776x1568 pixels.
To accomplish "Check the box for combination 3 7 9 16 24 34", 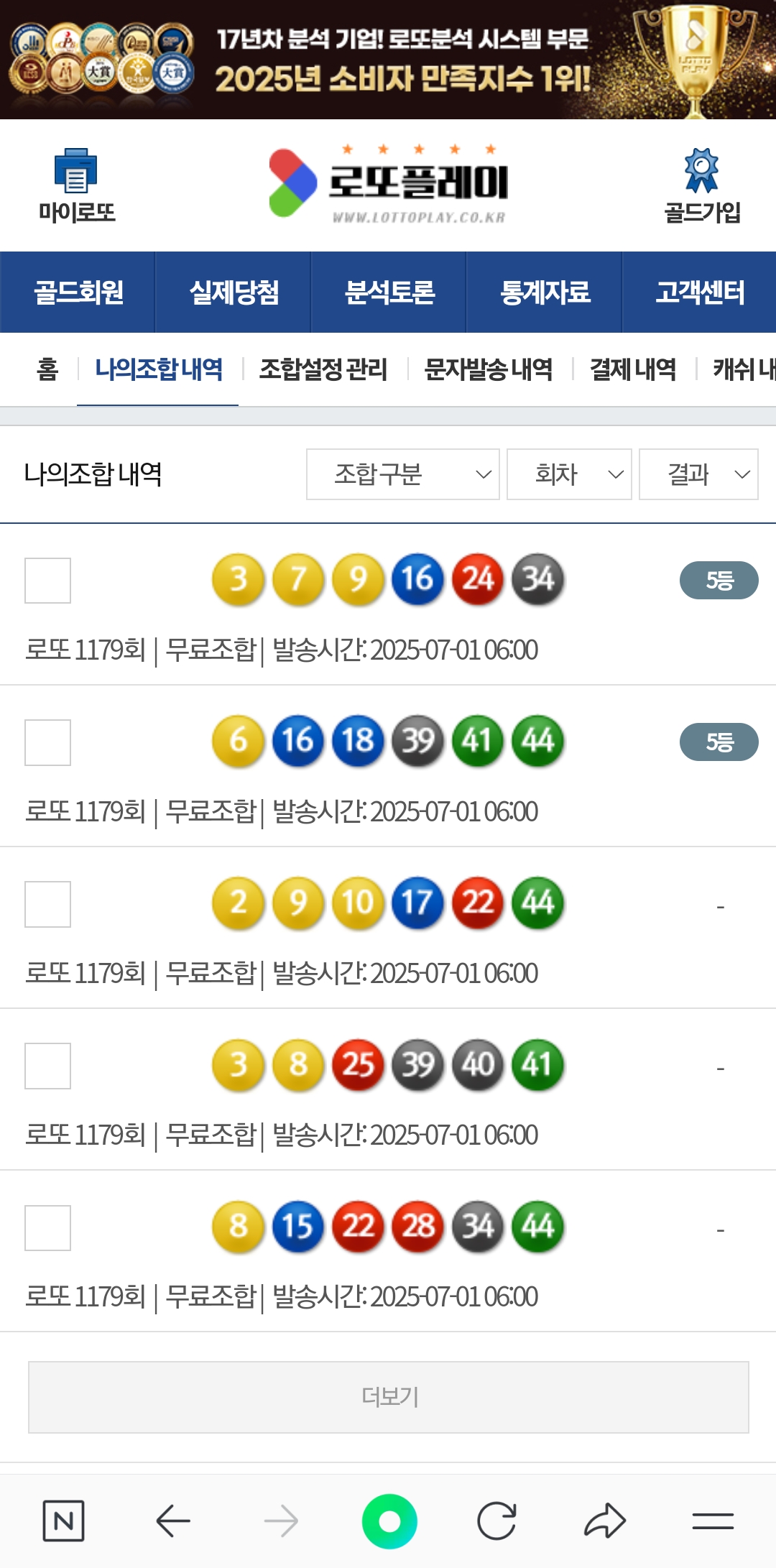I will [x=47, y=581].
